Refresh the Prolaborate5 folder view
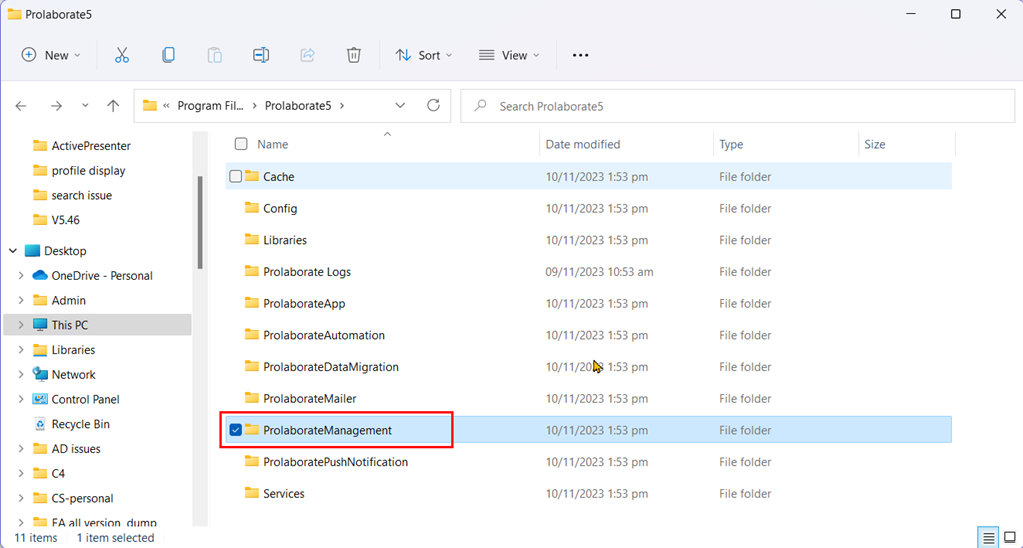The image size is (1023, 548). (x=433, y=105)
